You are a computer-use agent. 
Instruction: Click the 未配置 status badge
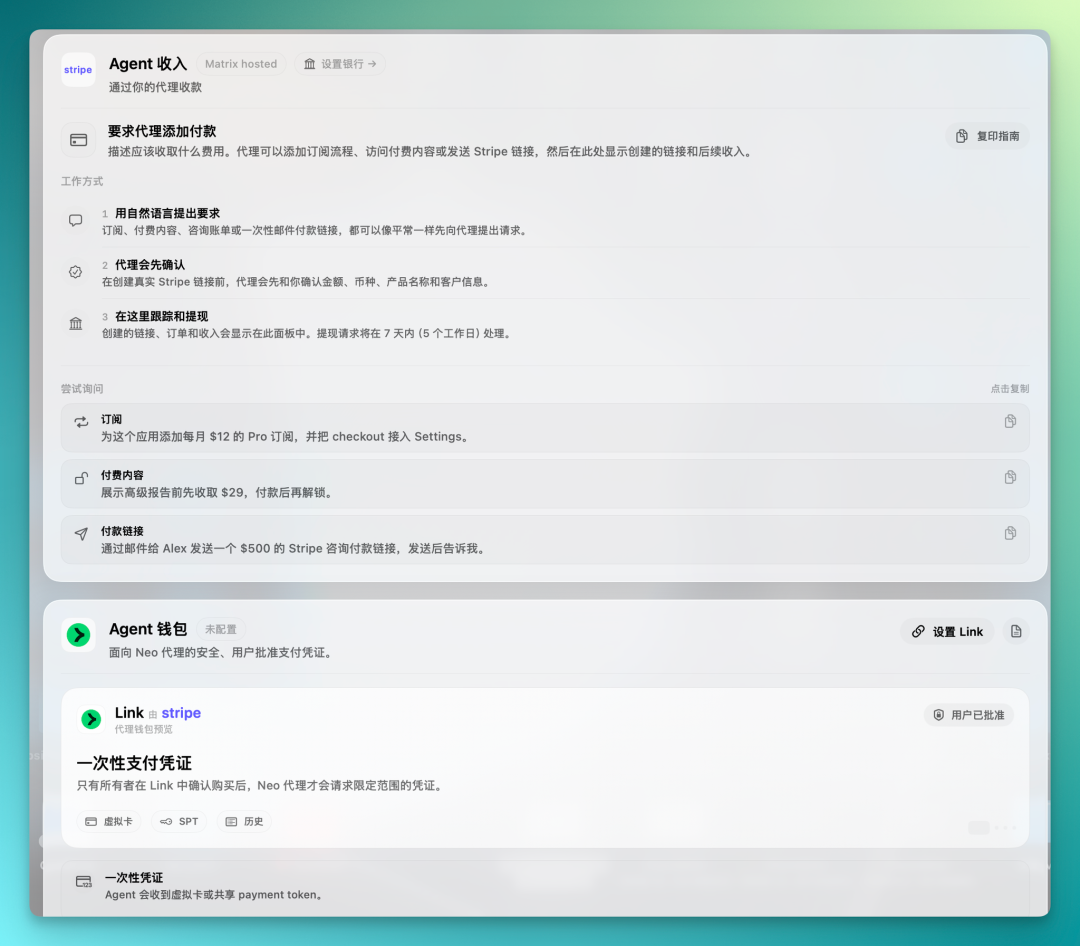tap(221, 629)
